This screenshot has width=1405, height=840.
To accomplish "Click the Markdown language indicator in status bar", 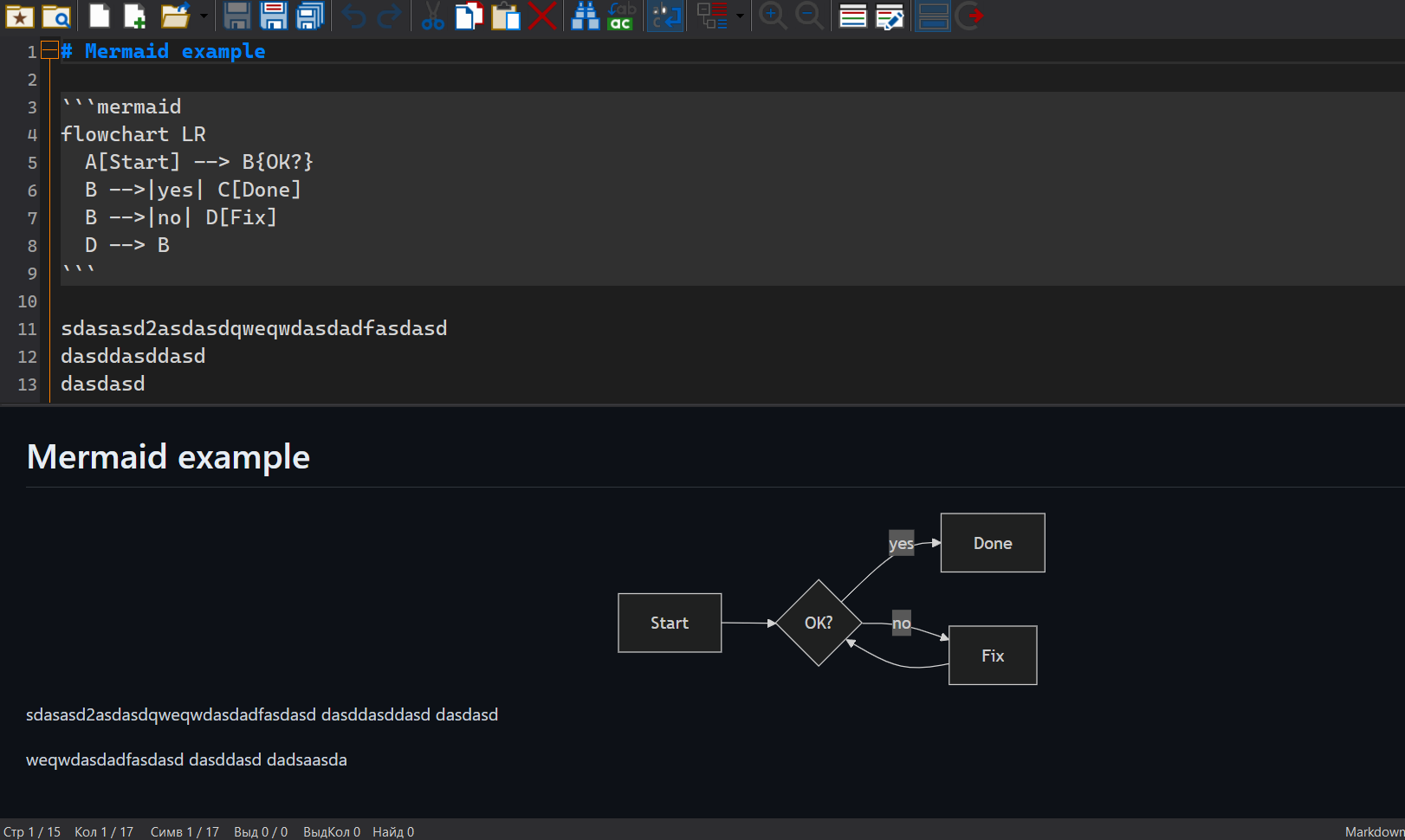I will (1374, 831).
